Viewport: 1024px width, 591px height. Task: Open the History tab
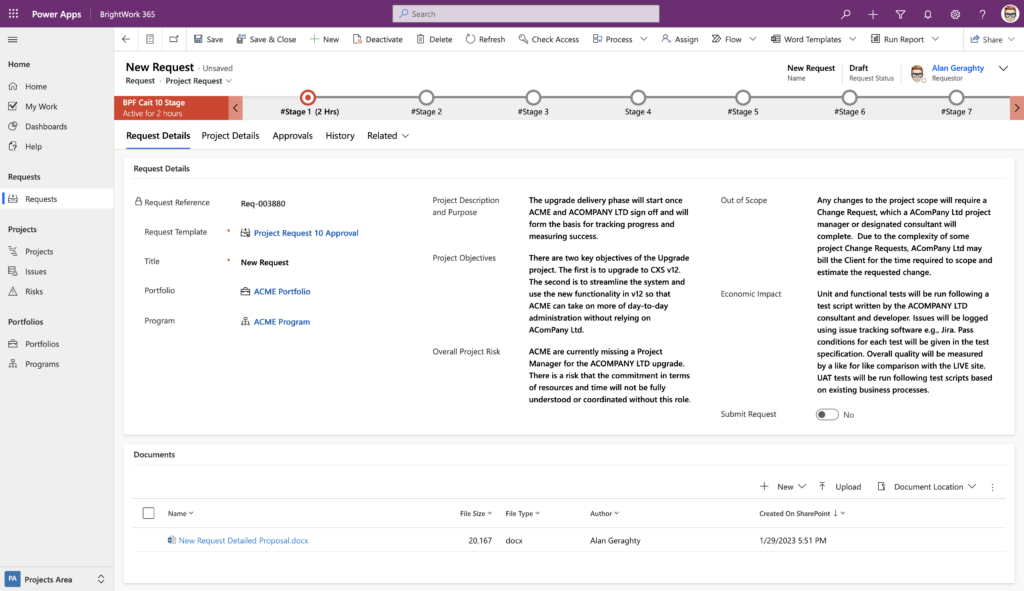(340, 135)
